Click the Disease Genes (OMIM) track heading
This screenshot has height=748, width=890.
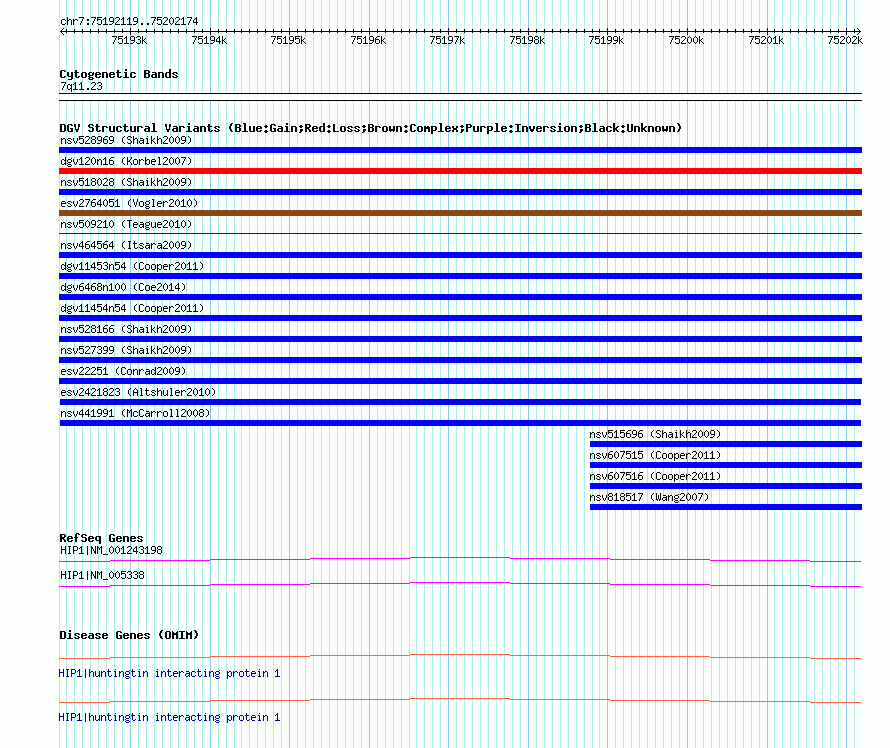(129, 635)
